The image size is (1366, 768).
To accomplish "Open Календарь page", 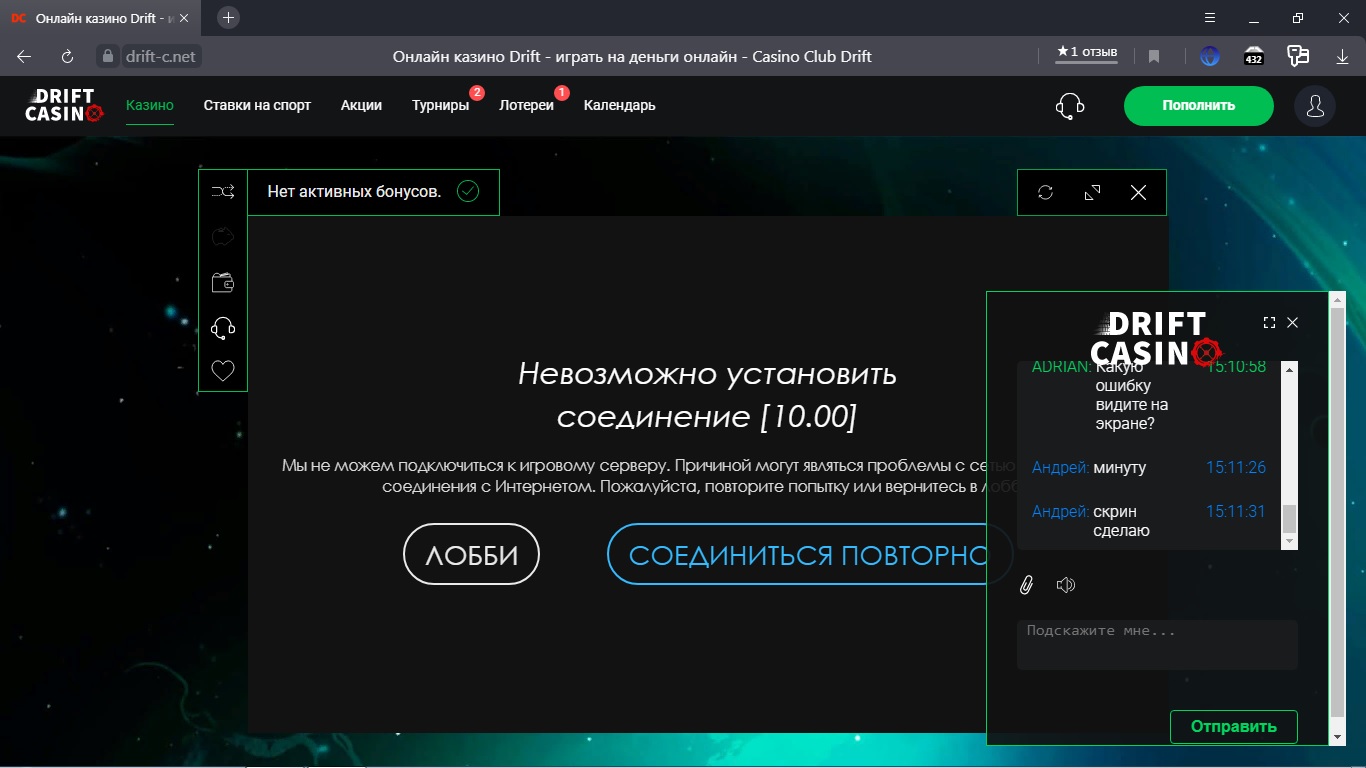I will coord(620,105).
